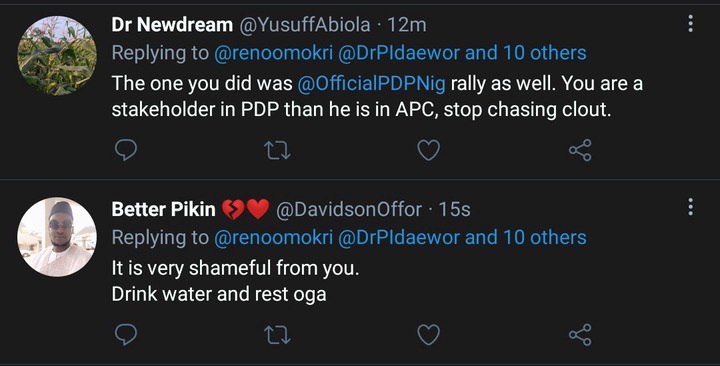Viewport: 720px width, 366px height.
Task: Open the @YusuffAbiola handle
Action: (304, 25)
